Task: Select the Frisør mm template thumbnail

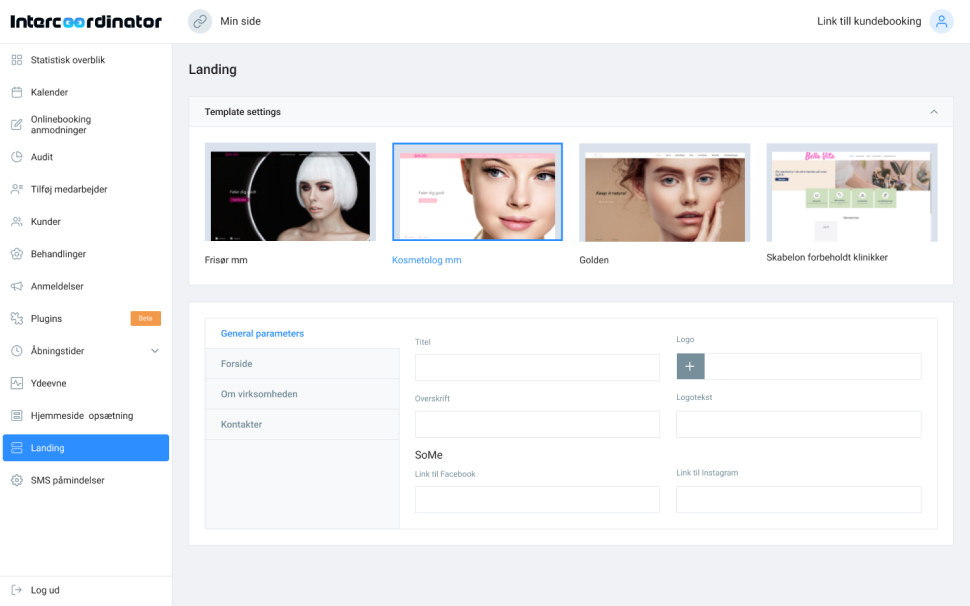Action: click(290, 192)
